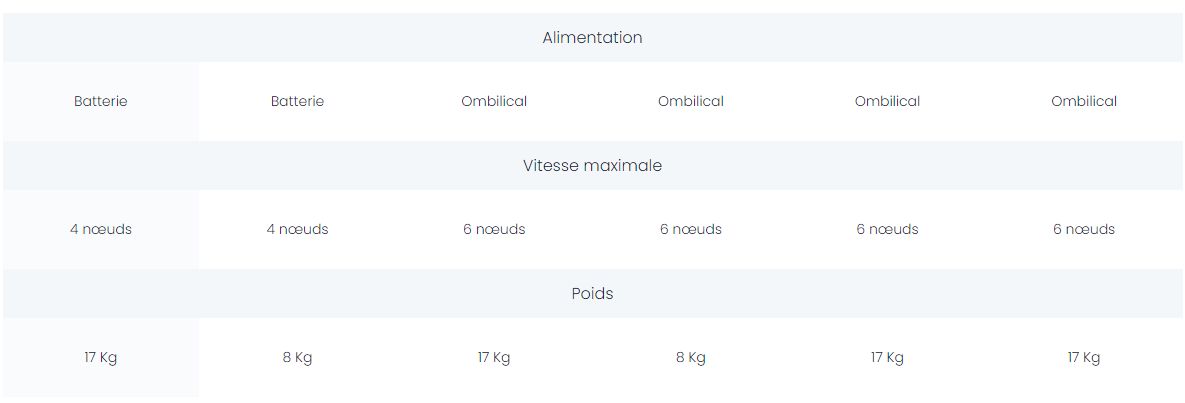Click 6 nœuds in the last column

tap(1084, 229)
